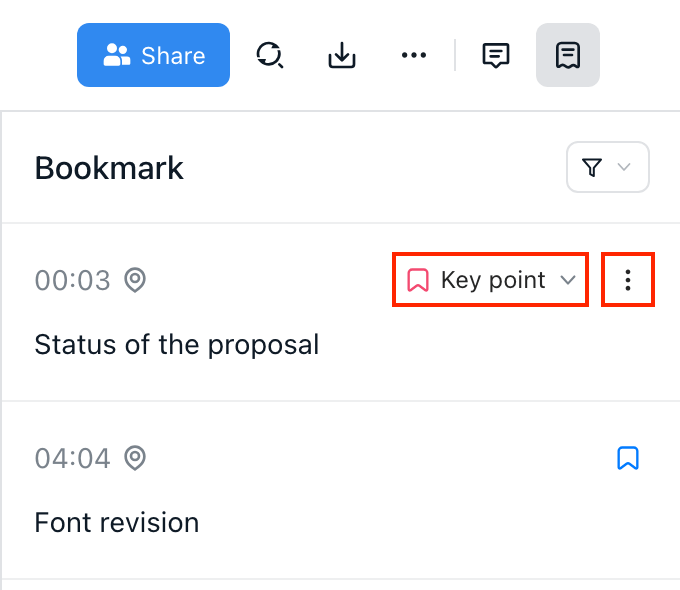Click the red bookmark icon in Key point
The width and height of the screenshot is (680, 590).
[x=418, y=280]
